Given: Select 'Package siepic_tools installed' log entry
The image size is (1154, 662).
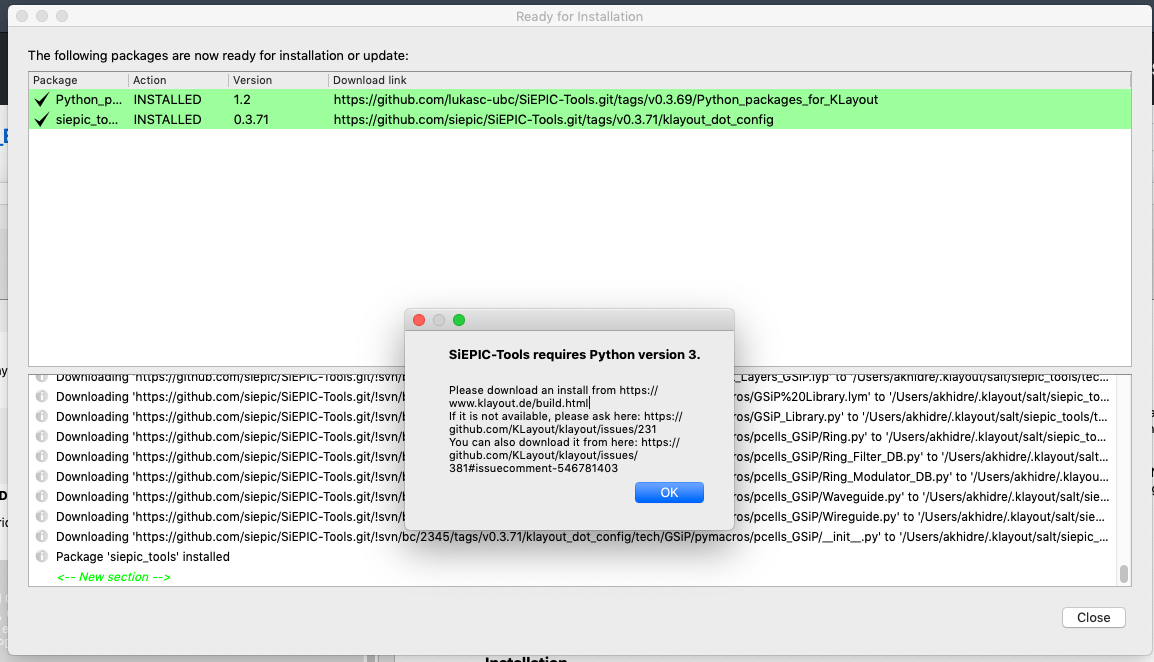Looking at the screenshot, I should pyautogui.click(x=143, y=557).
